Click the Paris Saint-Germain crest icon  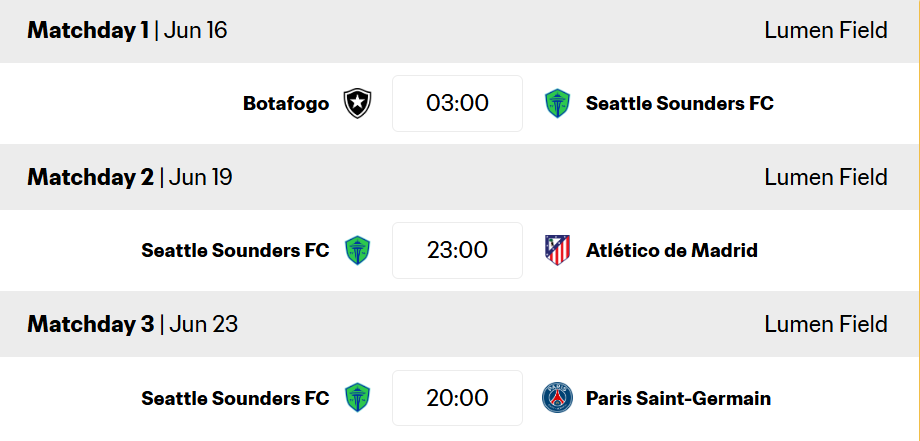point(557,398)
